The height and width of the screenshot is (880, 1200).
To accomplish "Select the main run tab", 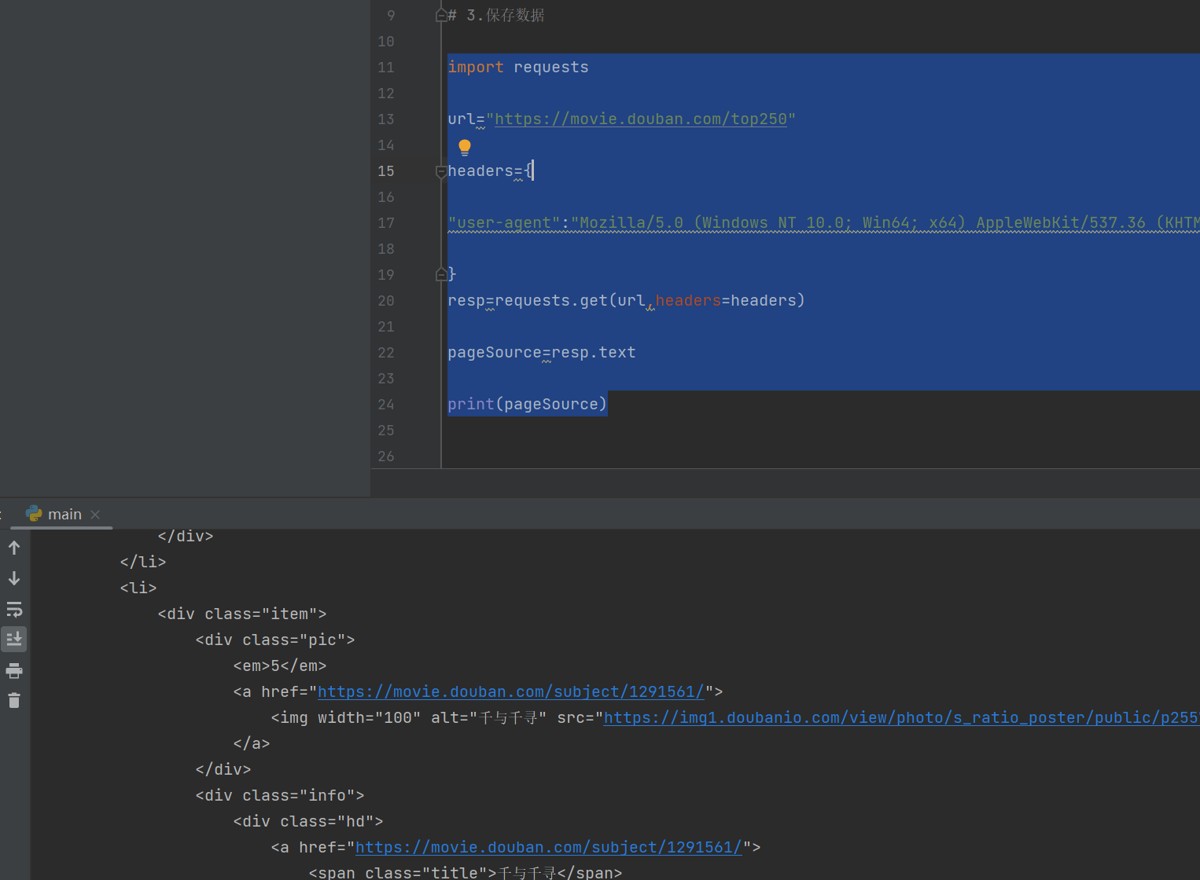I will point(64,514).
